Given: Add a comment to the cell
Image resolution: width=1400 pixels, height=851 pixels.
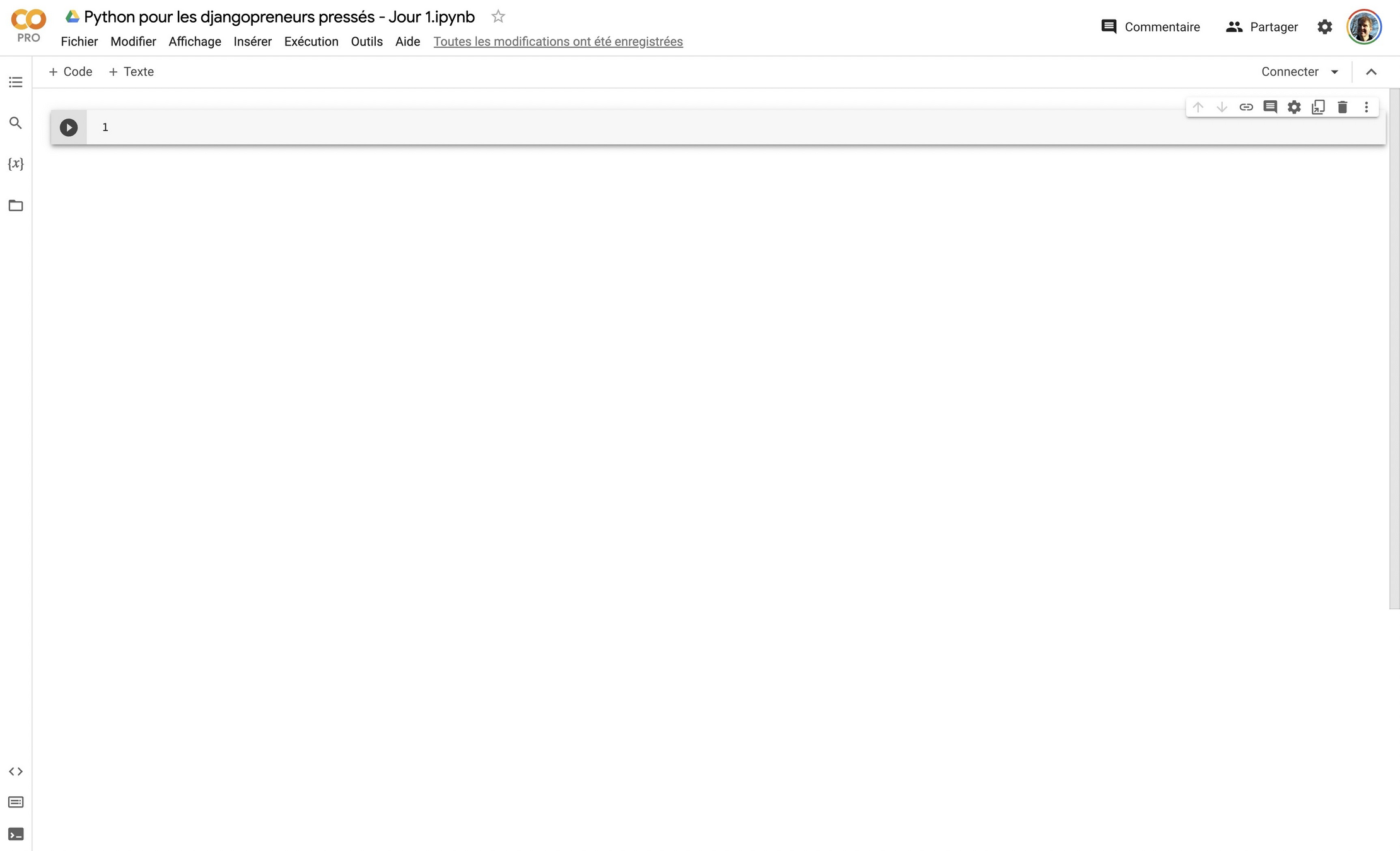Looking at the screenshot, I should (1270, 107).
